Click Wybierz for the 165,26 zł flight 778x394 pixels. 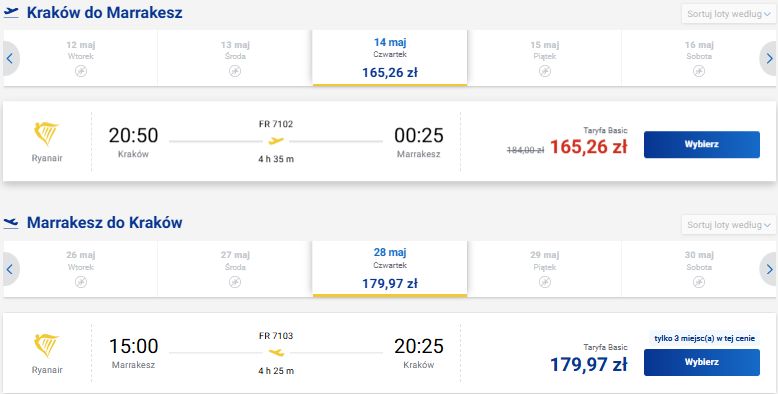click(x=702, y=144)
